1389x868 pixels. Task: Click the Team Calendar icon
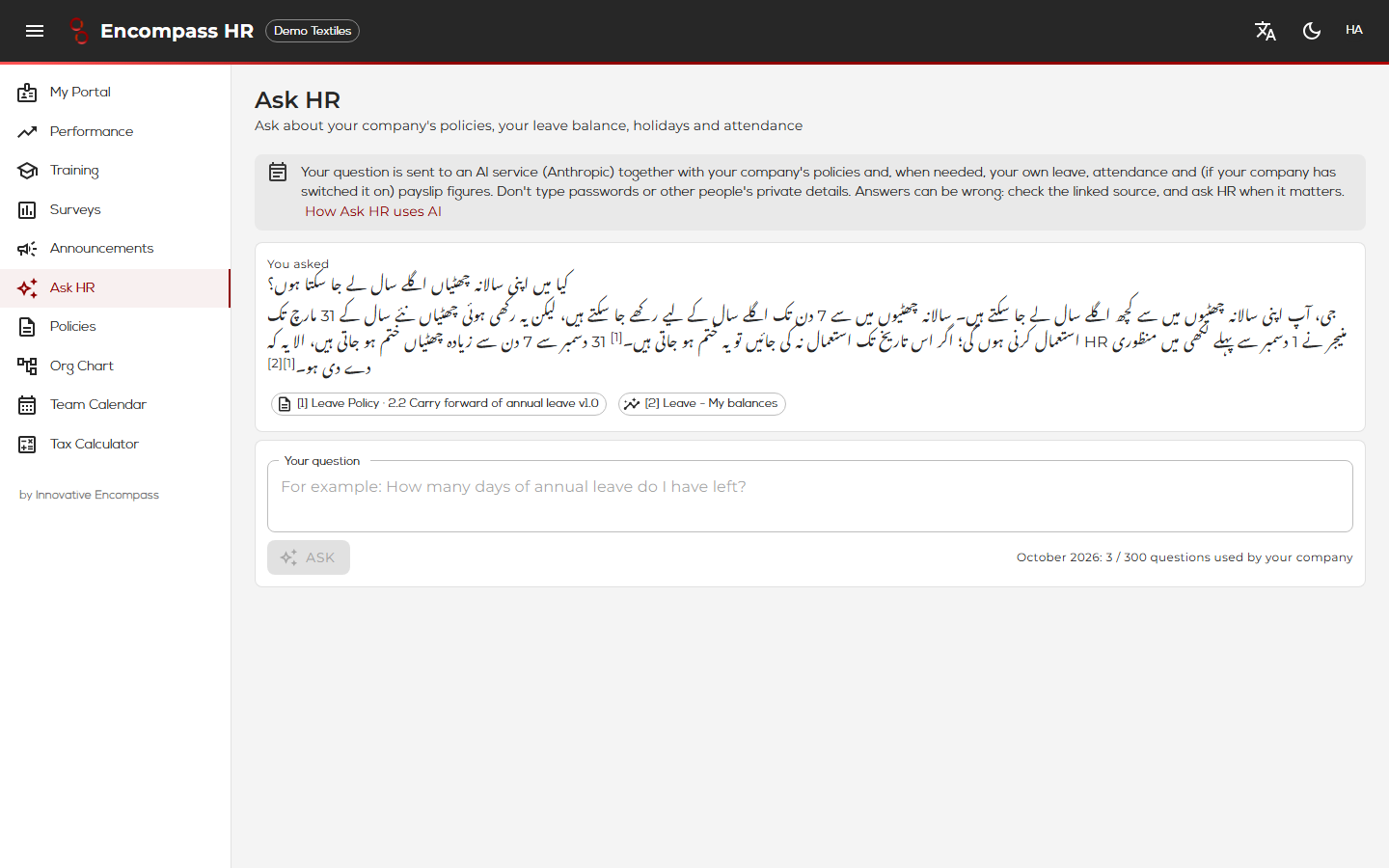coord(27,405)
